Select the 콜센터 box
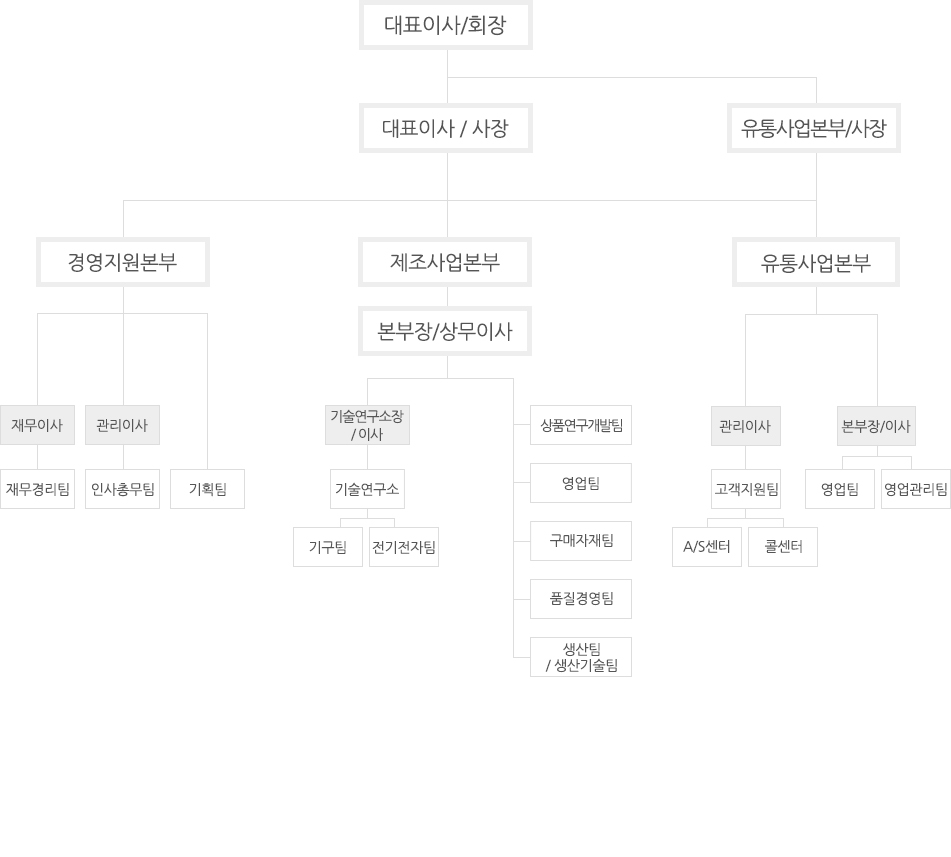 point(783,547)
